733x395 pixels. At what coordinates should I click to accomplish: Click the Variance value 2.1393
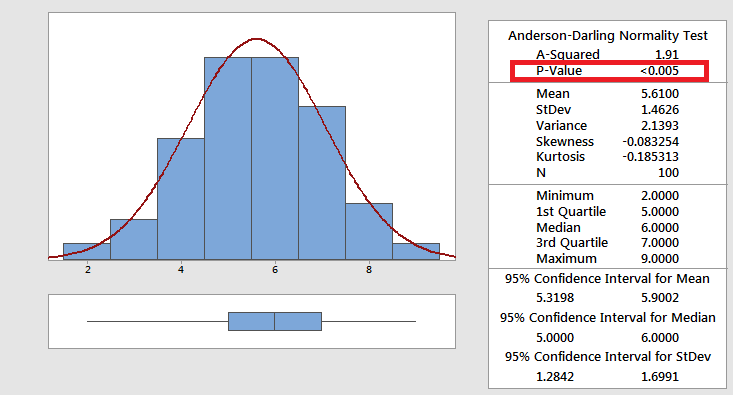660,126
